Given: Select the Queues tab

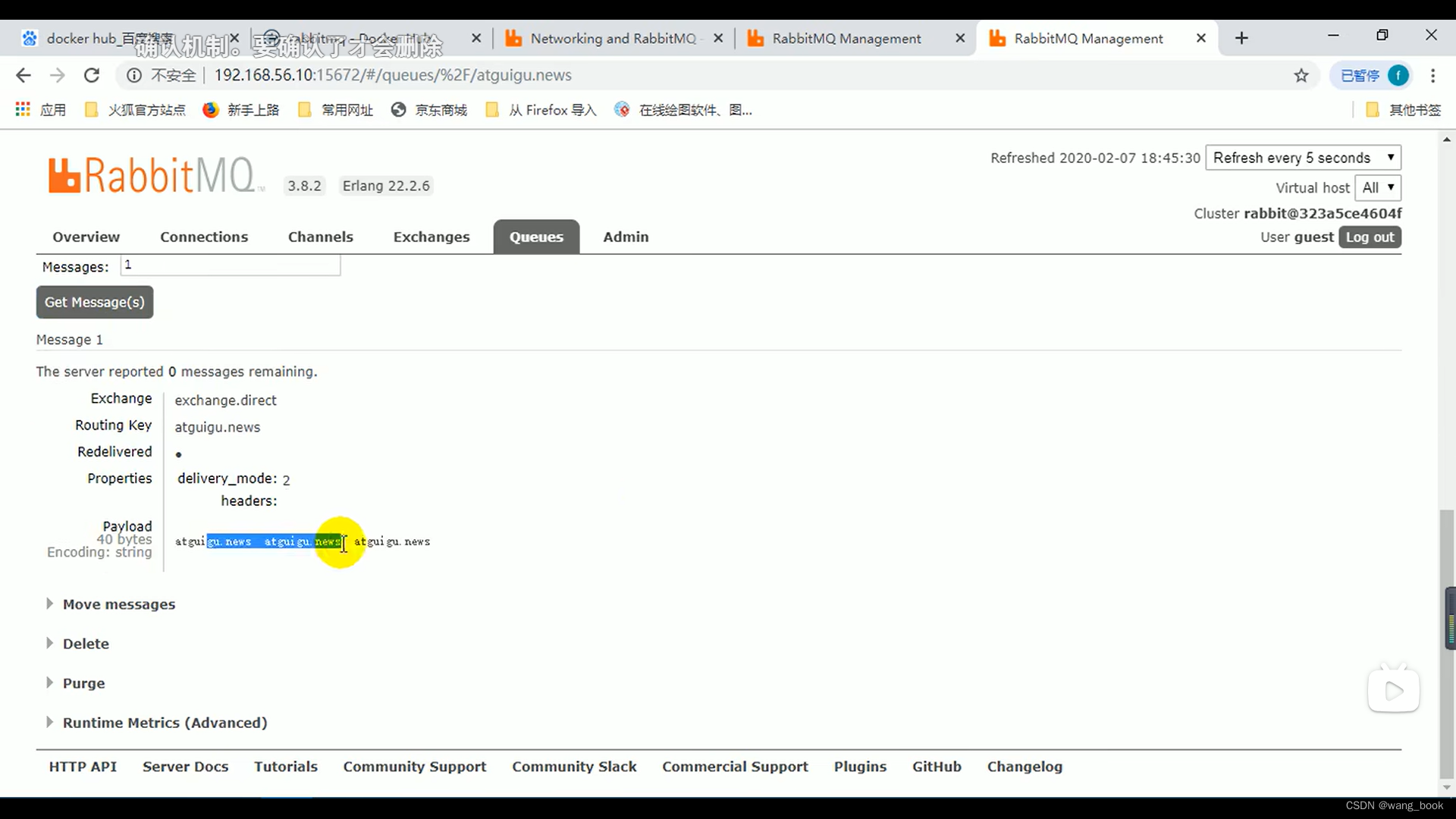Looking at the screenshot, I should click(x=536, y=237).
